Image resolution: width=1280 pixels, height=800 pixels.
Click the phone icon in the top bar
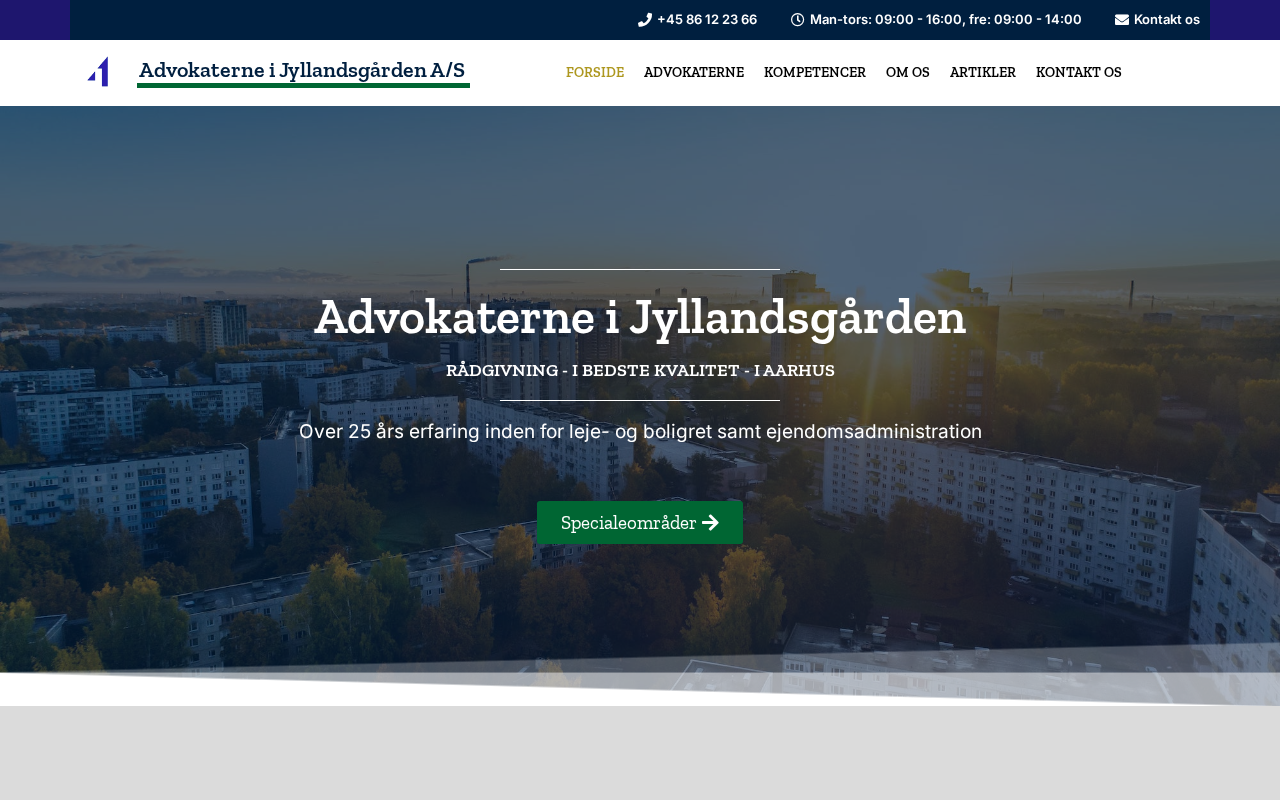645,20
